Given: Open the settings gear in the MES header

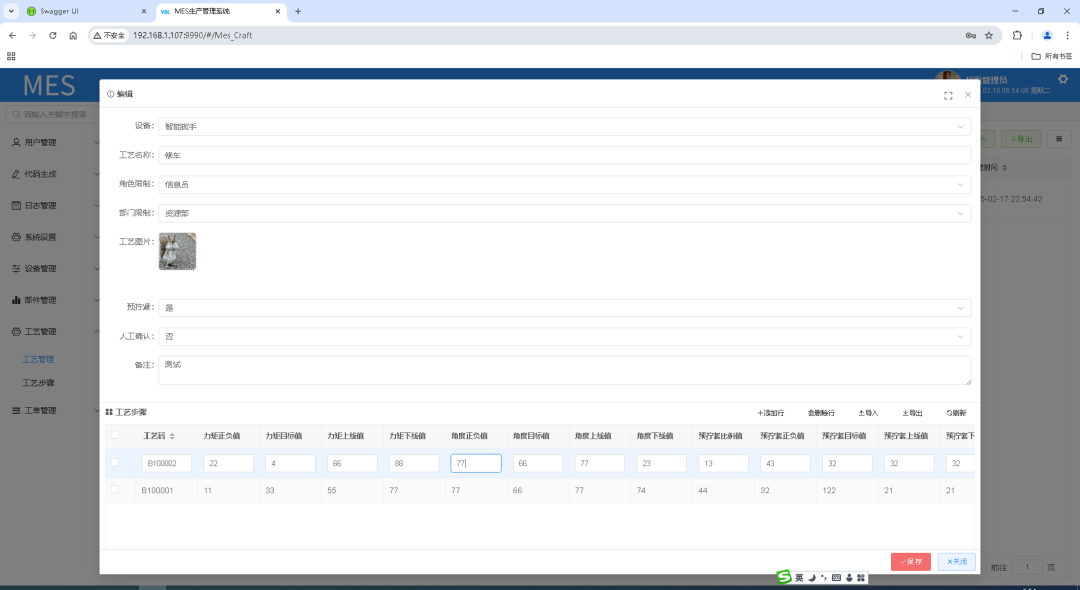Looking at the screenshot, I should (1062, 80).
